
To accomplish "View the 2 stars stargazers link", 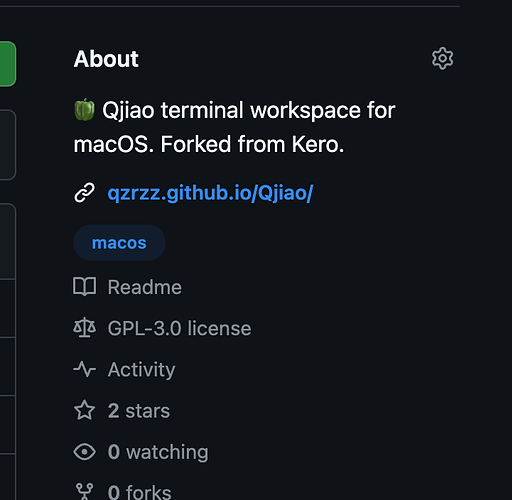I will click(139, 411).
